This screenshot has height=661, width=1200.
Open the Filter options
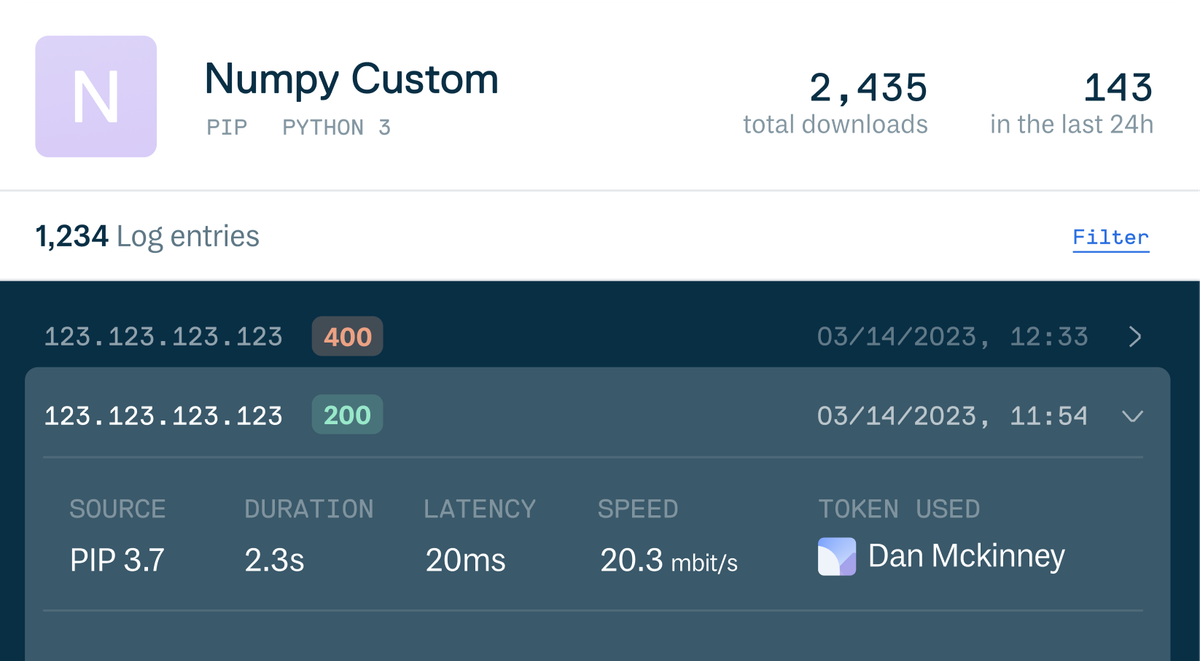tap(1110, 236)
